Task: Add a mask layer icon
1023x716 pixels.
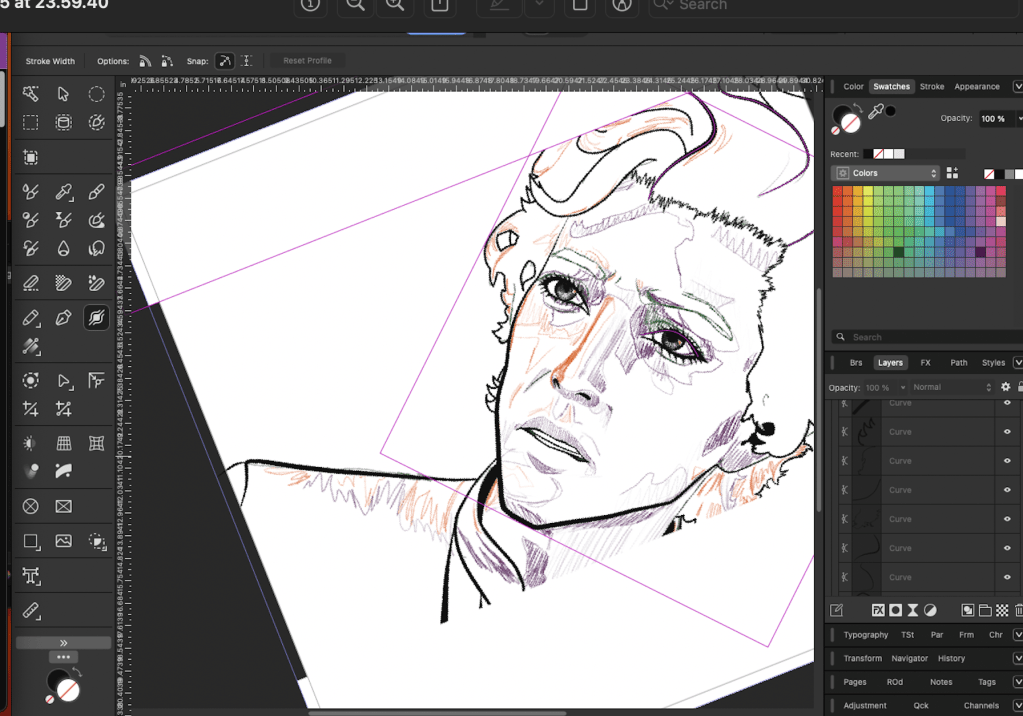Action: click(896, 610)
